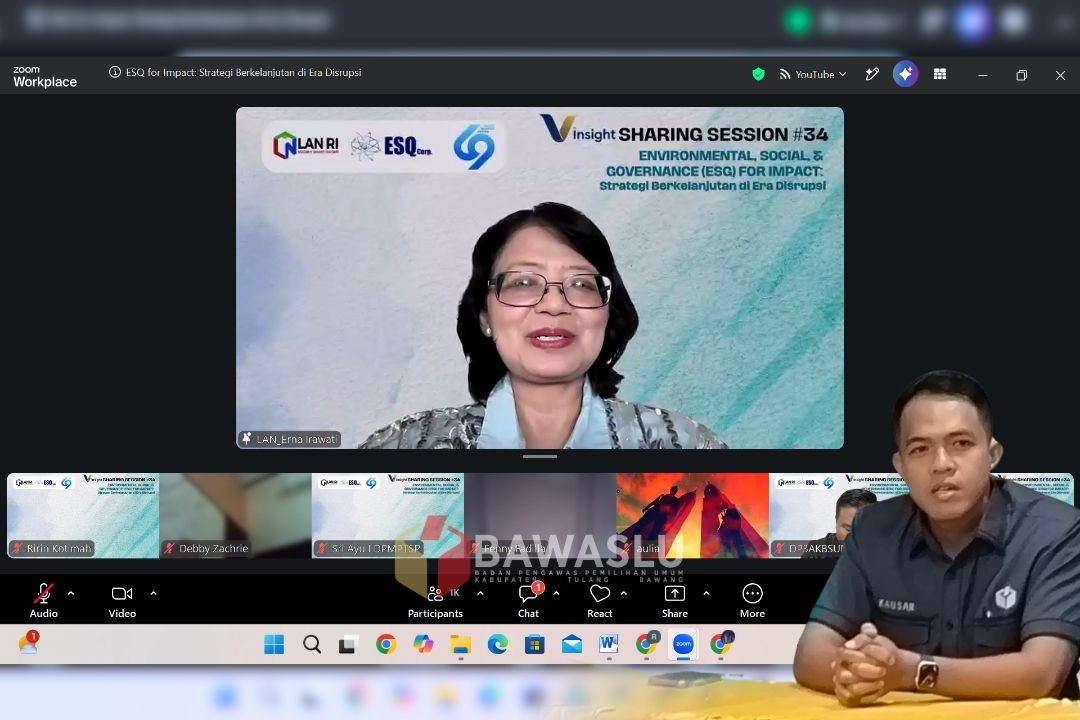
Task: Open Microsoft Store from the taskbar
Action: pos(534,644)
